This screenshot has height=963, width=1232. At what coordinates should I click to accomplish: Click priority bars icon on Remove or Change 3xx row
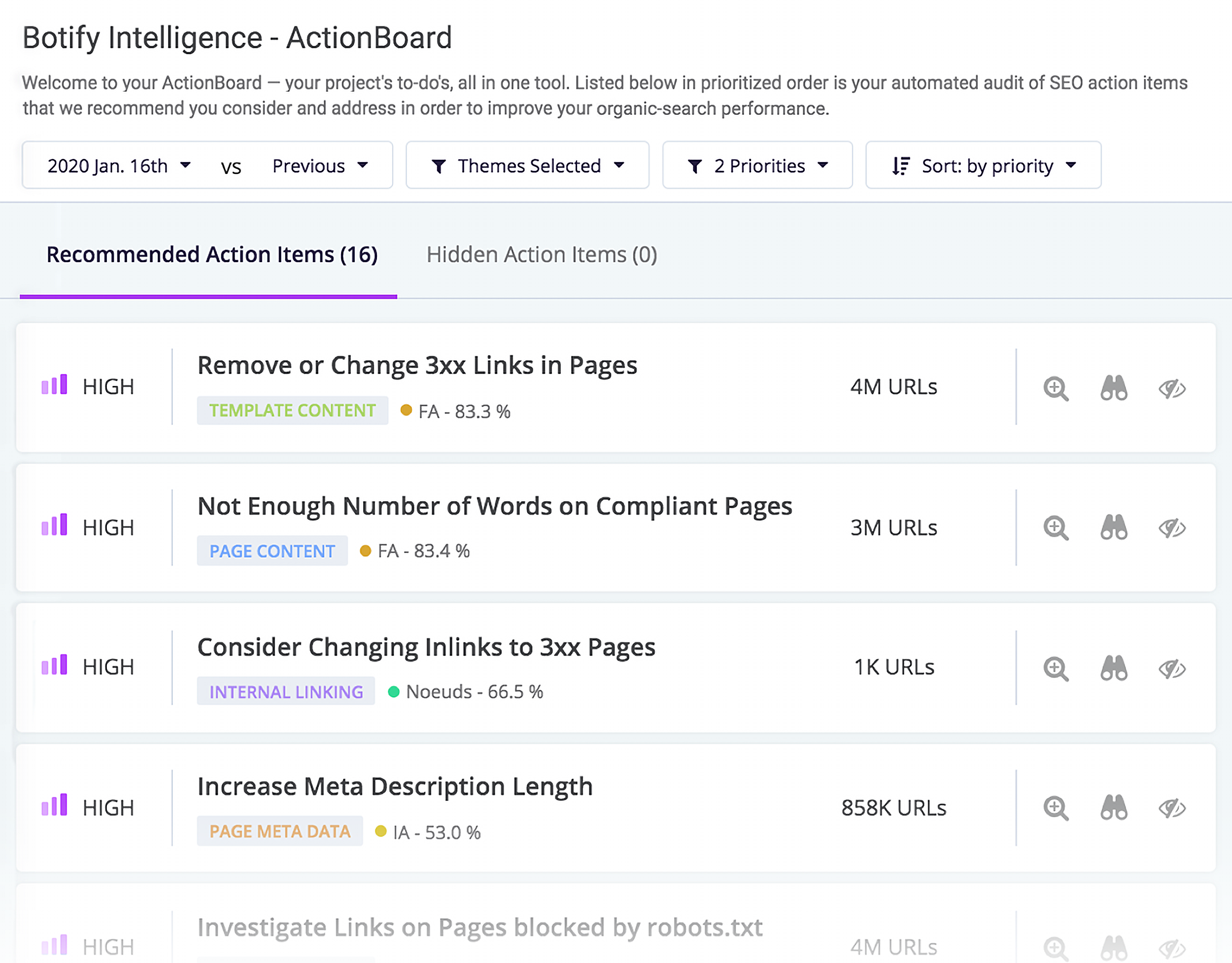point(54,384)
